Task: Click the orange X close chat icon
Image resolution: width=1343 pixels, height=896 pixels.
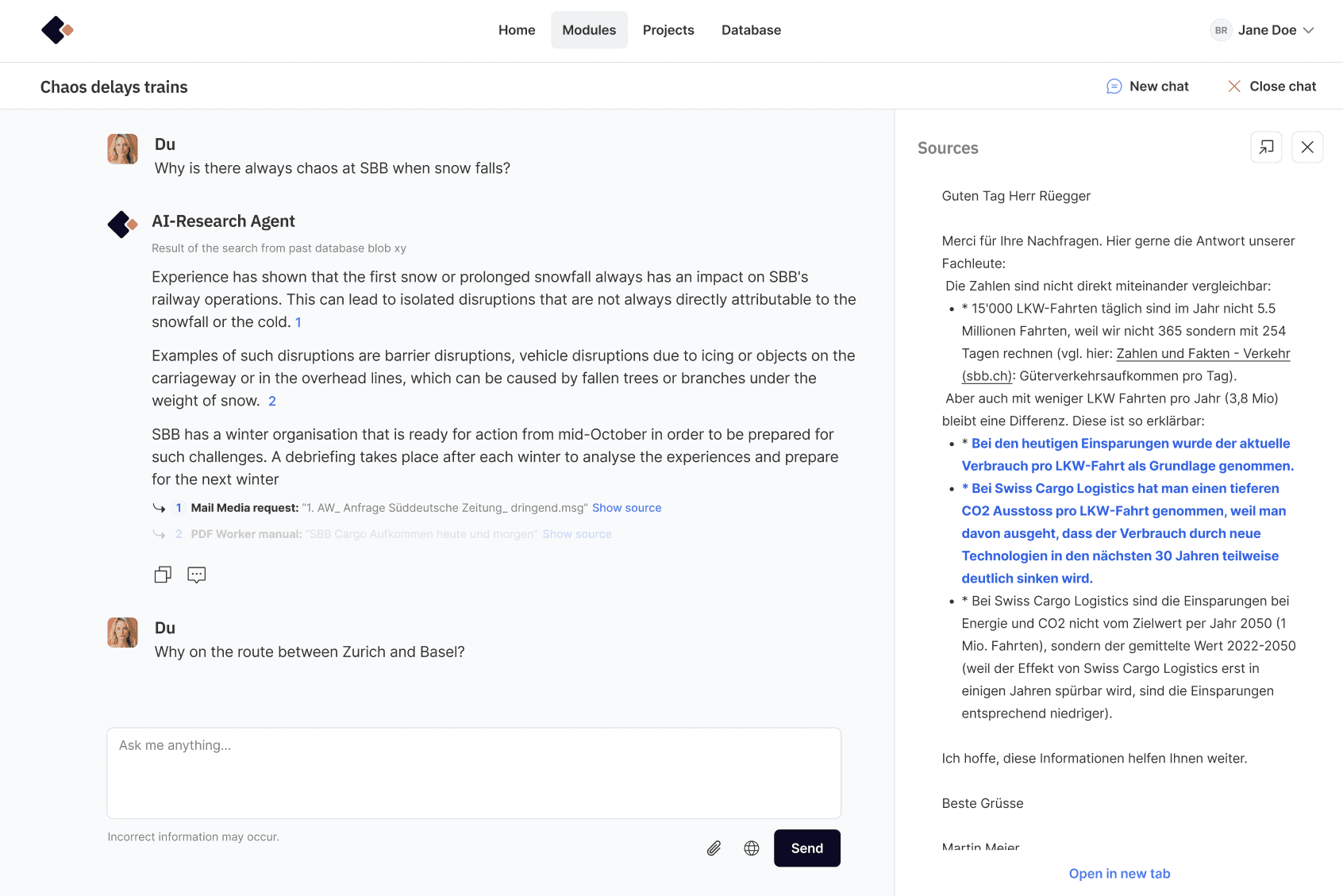Action: coord(1234,87)
